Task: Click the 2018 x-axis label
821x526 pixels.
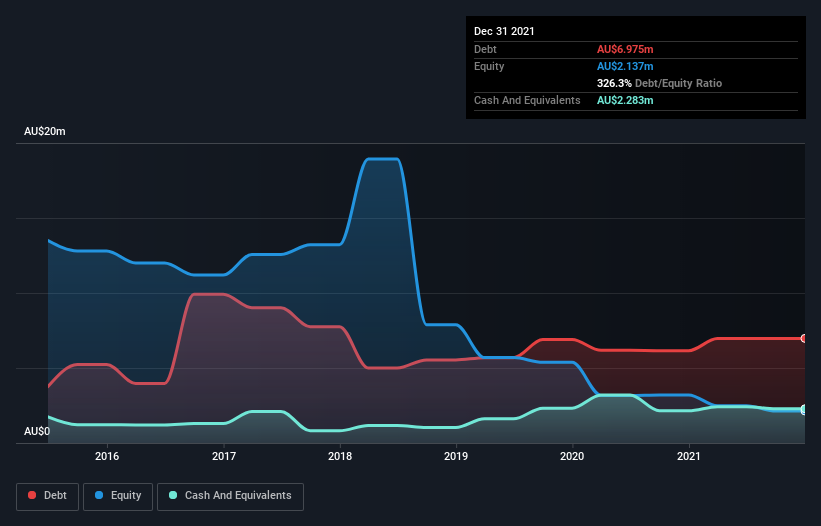Action: [x=340, y=456]
